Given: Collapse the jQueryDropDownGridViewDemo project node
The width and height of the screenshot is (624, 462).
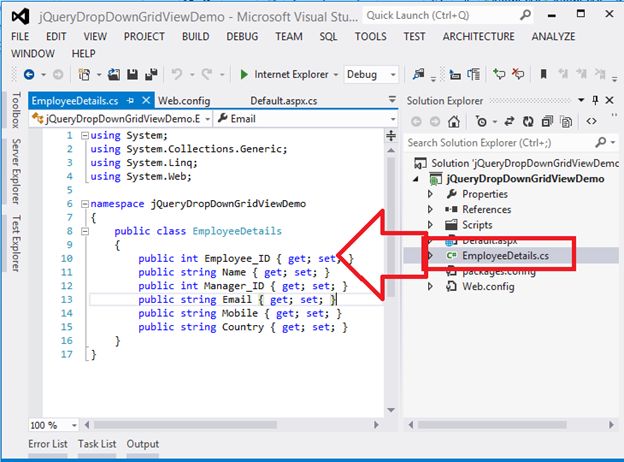Looking at the screenshot, I should (416, 179).
